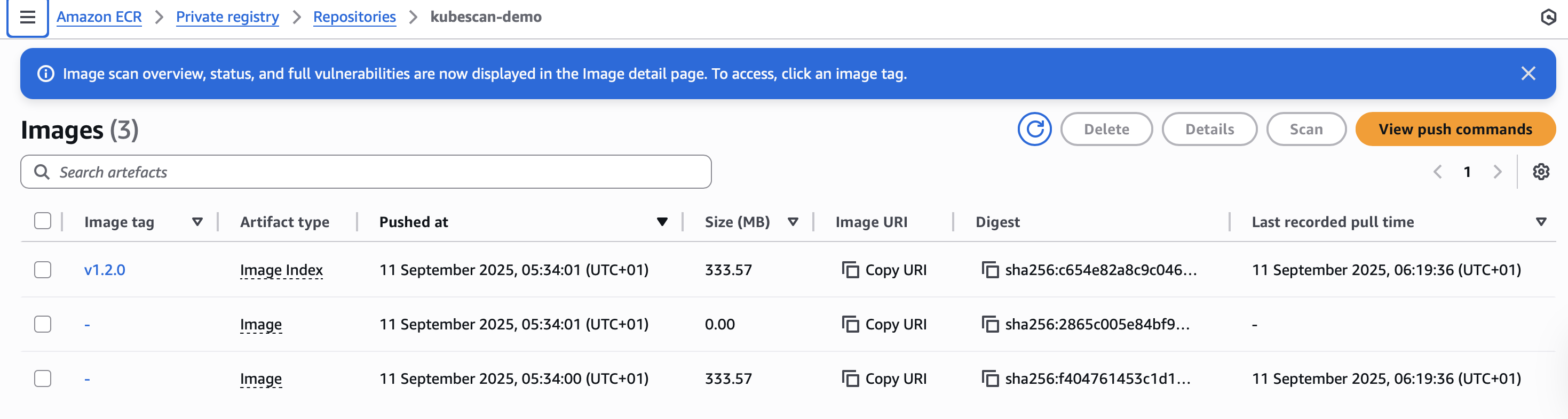This screenshot has width=1568, height=419.
Task: Open table preferences gear
Action: click(1541, 172)
